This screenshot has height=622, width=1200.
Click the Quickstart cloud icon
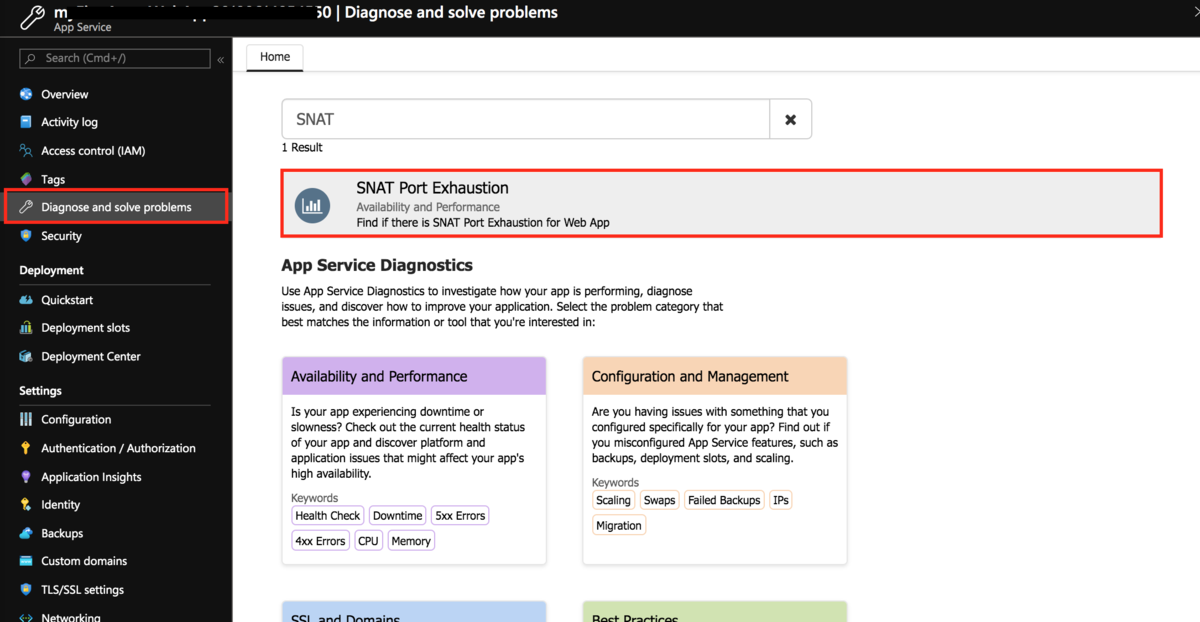[27, 300]
